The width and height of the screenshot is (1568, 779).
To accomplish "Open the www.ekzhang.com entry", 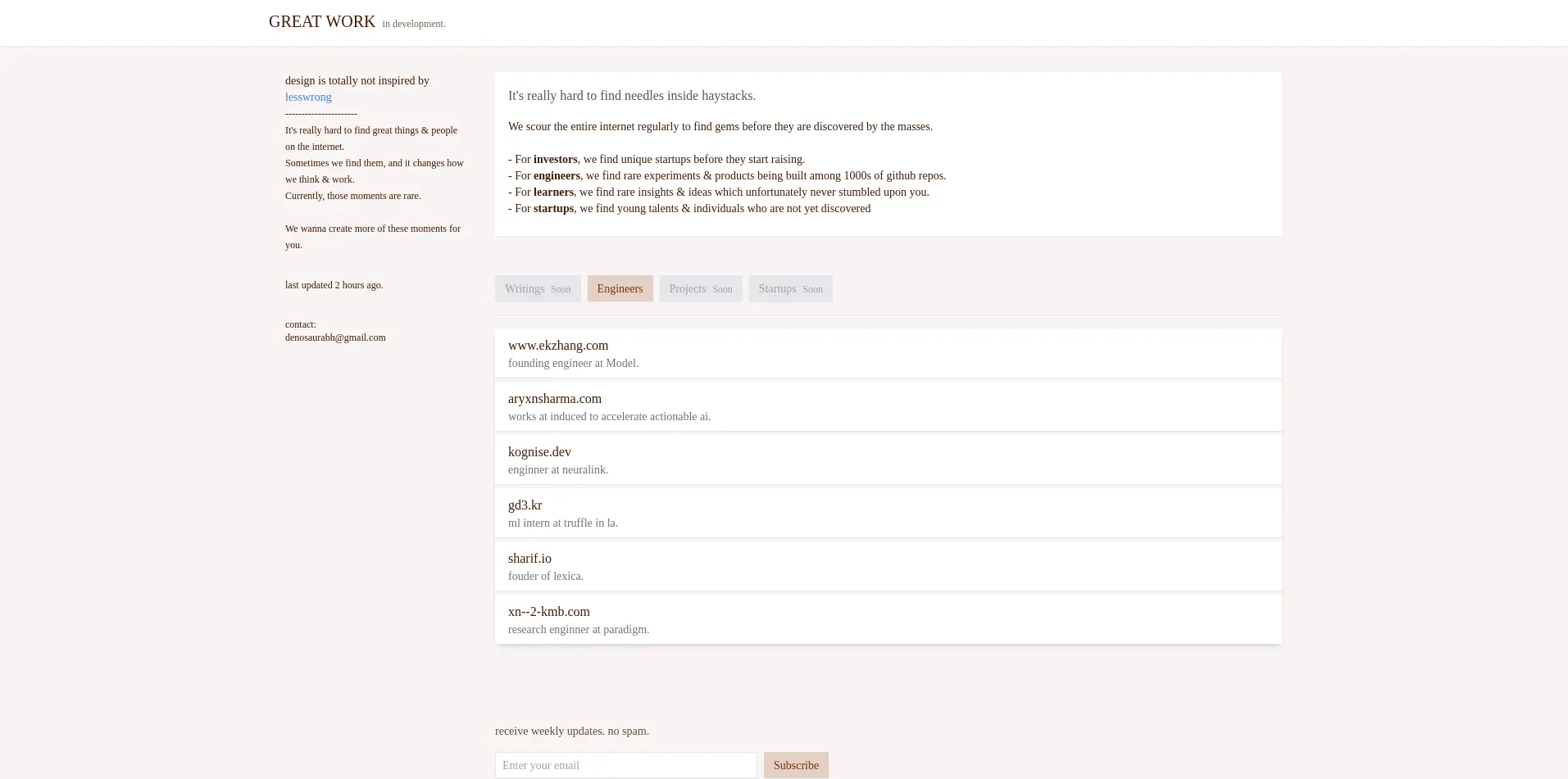I will (558, 346).
